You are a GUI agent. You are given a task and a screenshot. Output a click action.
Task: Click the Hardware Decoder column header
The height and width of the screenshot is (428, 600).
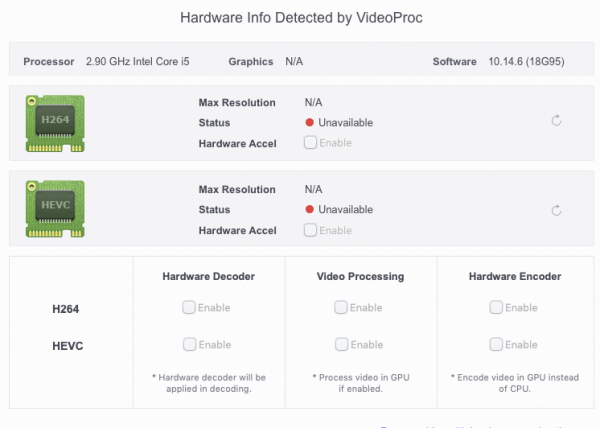pyautogui.click(x=208, y=276)
